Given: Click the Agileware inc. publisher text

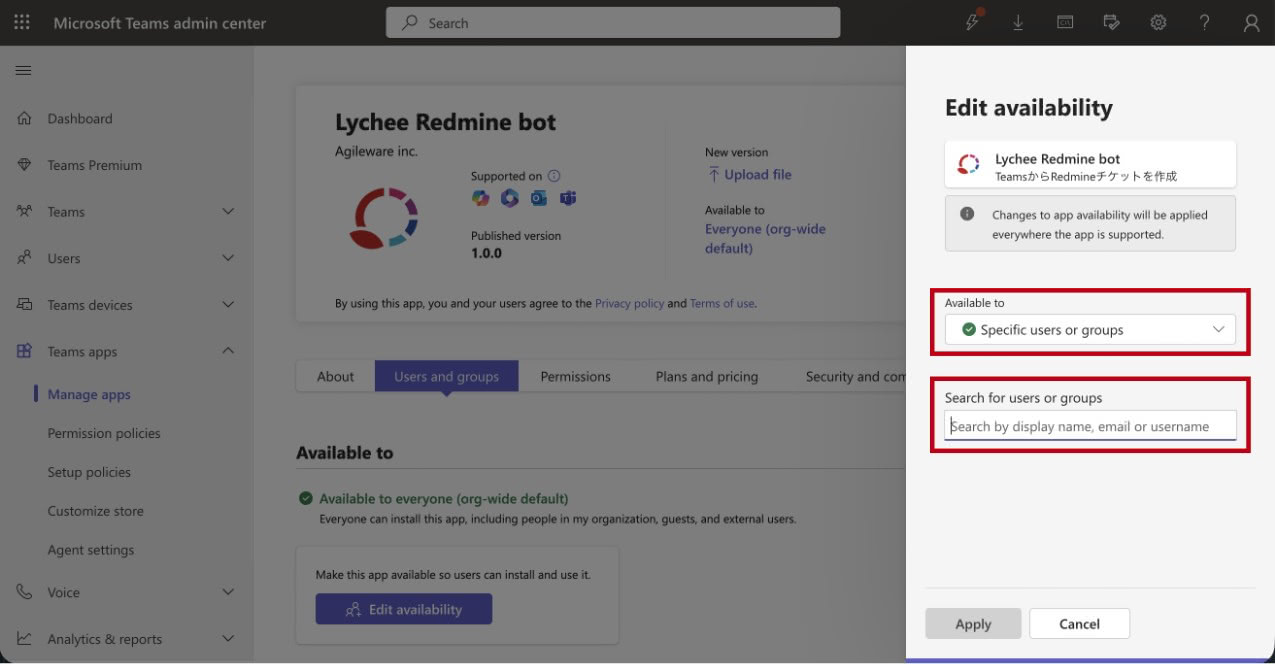Looking at the screenshot, I should click(376, 151).
